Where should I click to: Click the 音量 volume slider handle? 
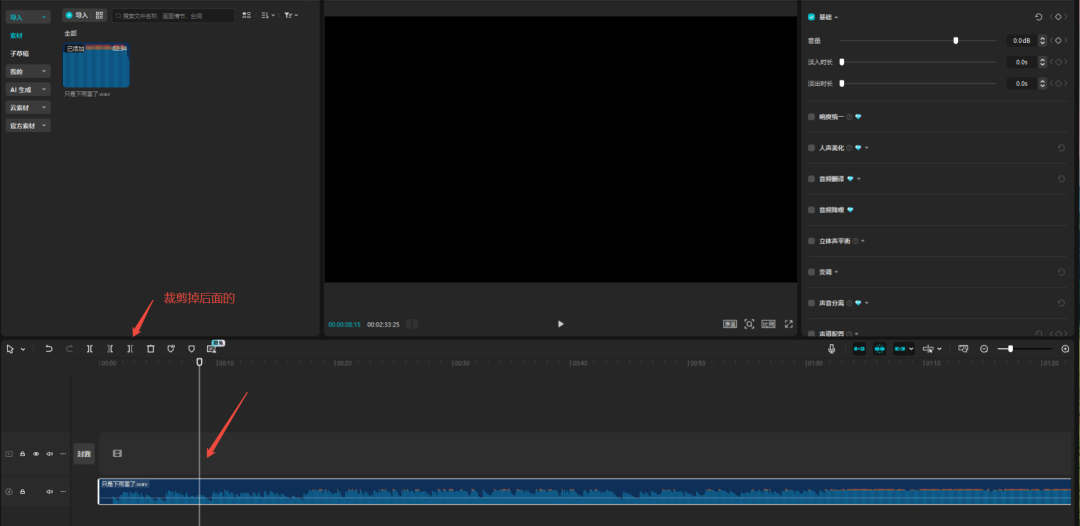(956, 41)
